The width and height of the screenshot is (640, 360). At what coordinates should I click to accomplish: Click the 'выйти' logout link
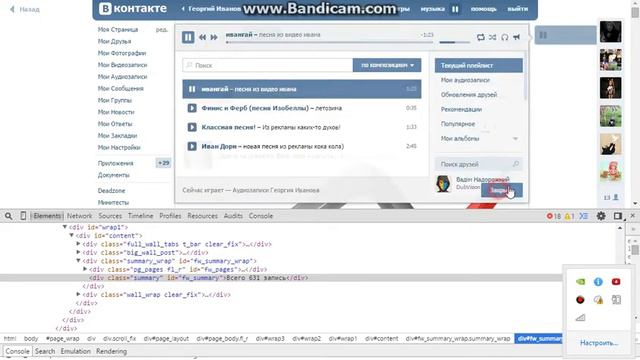518,9
